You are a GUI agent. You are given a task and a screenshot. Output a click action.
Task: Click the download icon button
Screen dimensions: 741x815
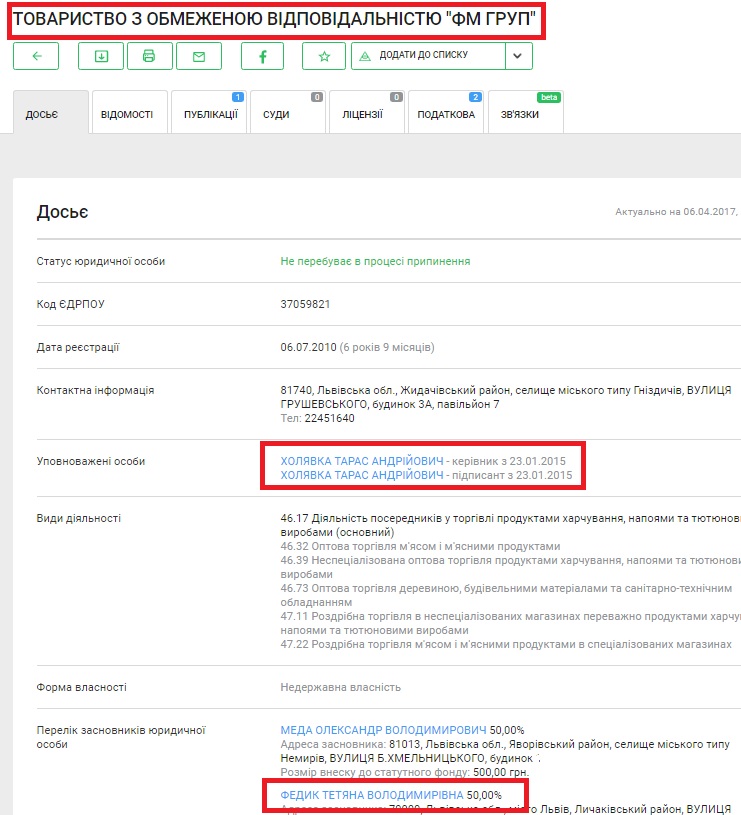(101, 56)
